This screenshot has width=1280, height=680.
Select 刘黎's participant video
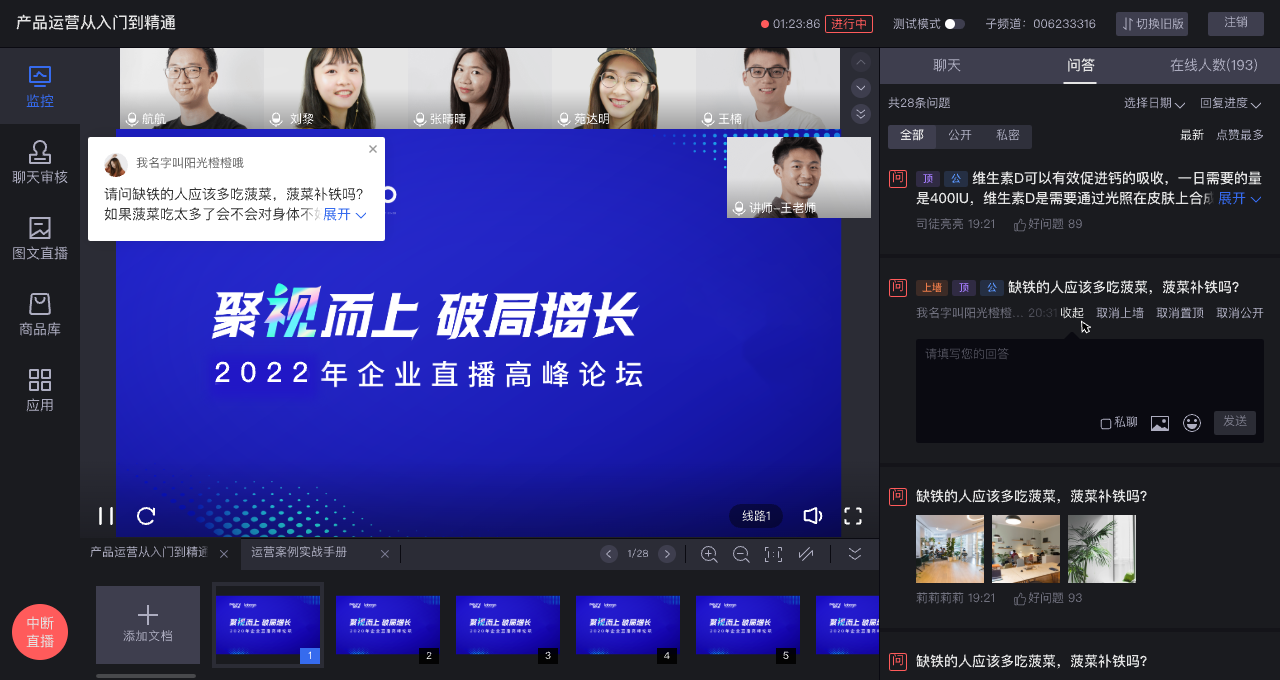click(336, 88)
